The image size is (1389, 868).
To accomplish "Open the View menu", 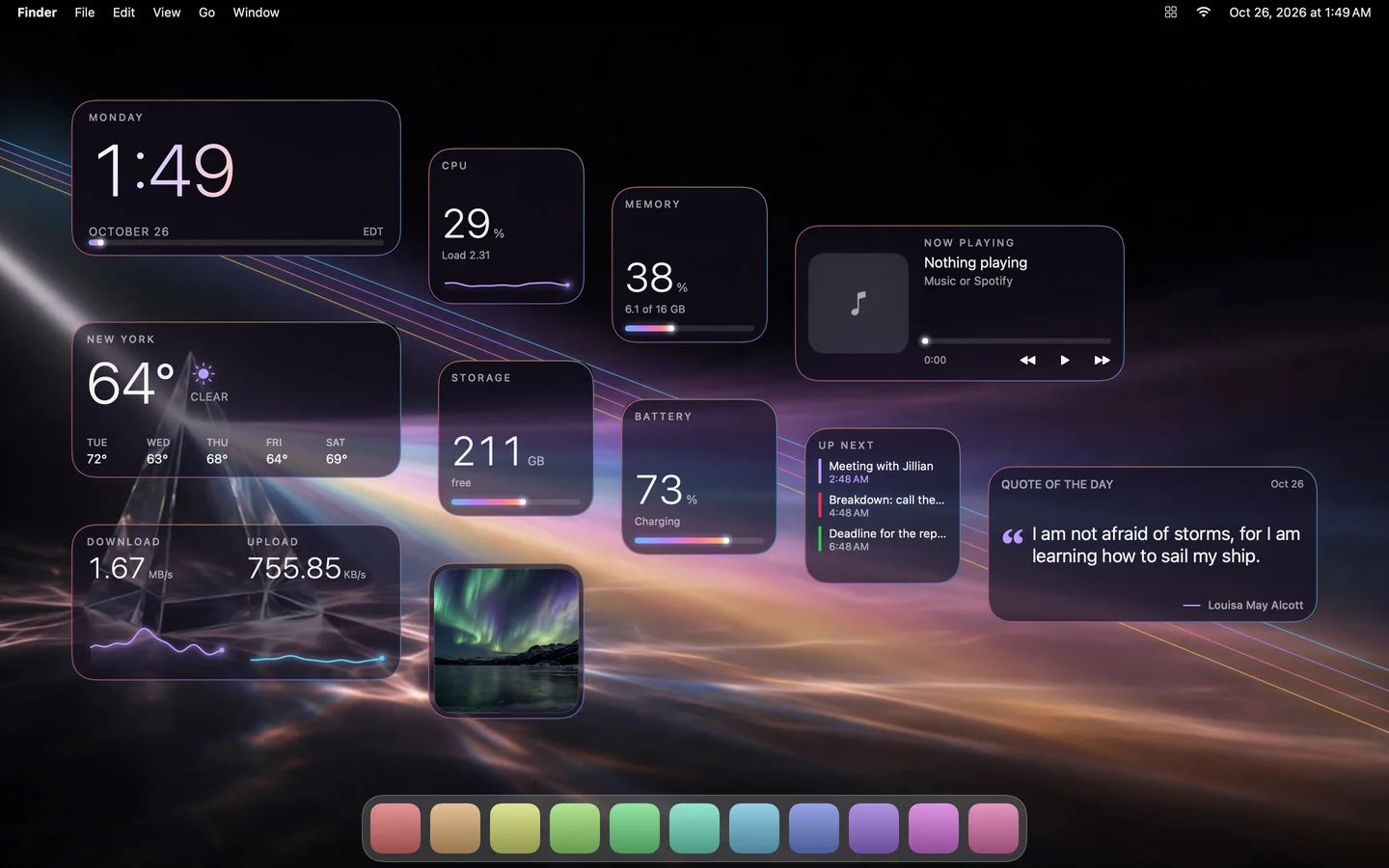I will pyautogui.click(x=167, y=13).
